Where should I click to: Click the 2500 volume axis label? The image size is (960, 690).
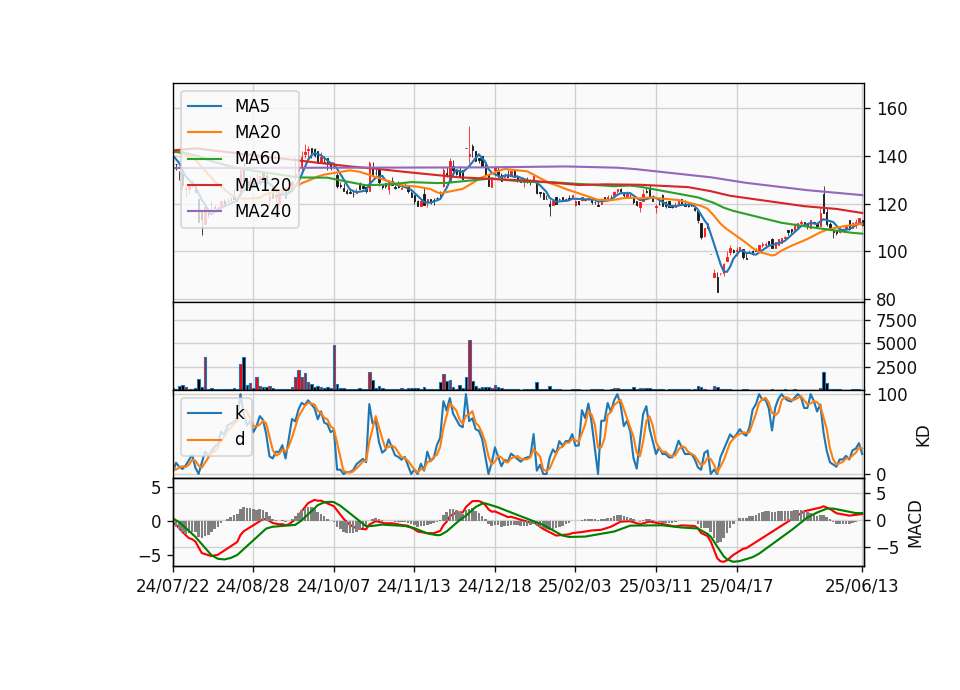(896, 368)
